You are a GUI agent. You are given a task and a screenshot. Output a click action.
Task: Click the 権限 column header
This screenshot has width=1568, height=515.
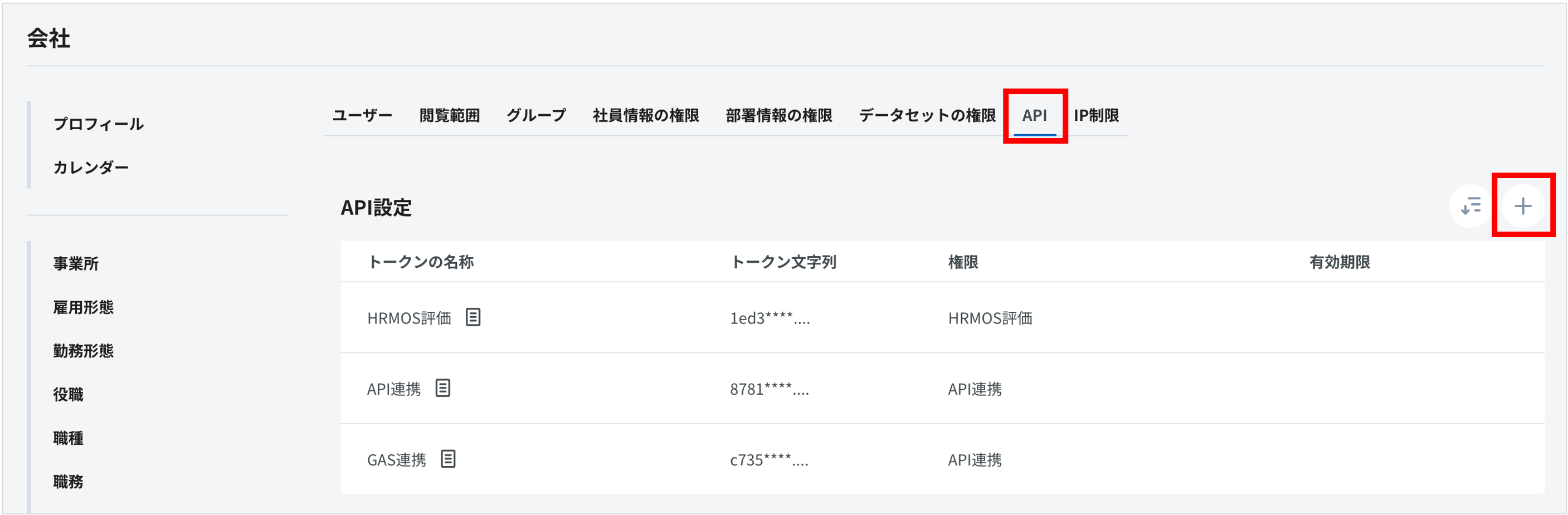tap(963, 262)
